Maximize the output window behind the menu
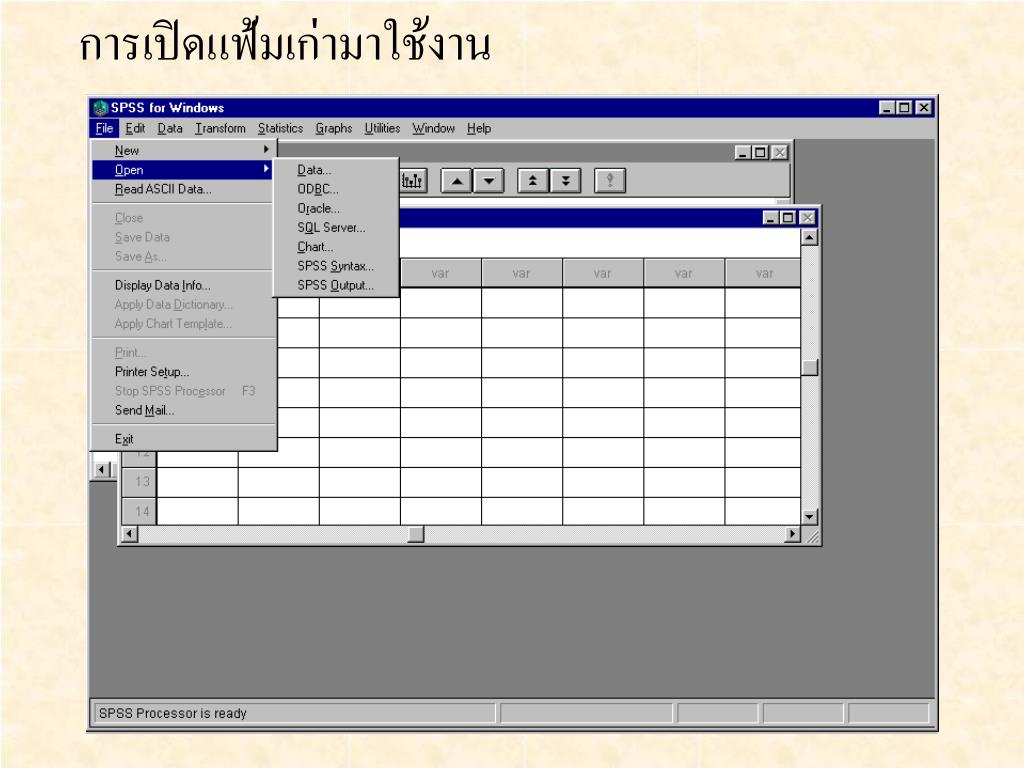 [760, 153]
